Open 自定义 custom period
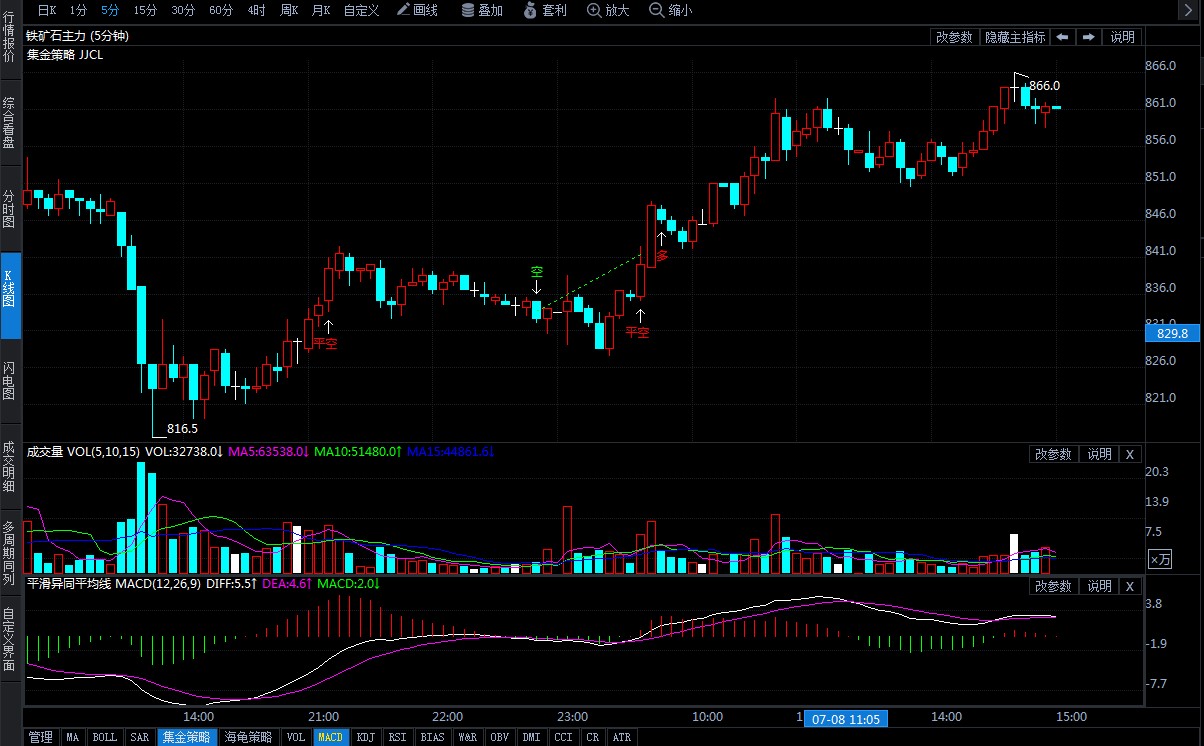Screen dimensions: 1204x746 point(361,10)
